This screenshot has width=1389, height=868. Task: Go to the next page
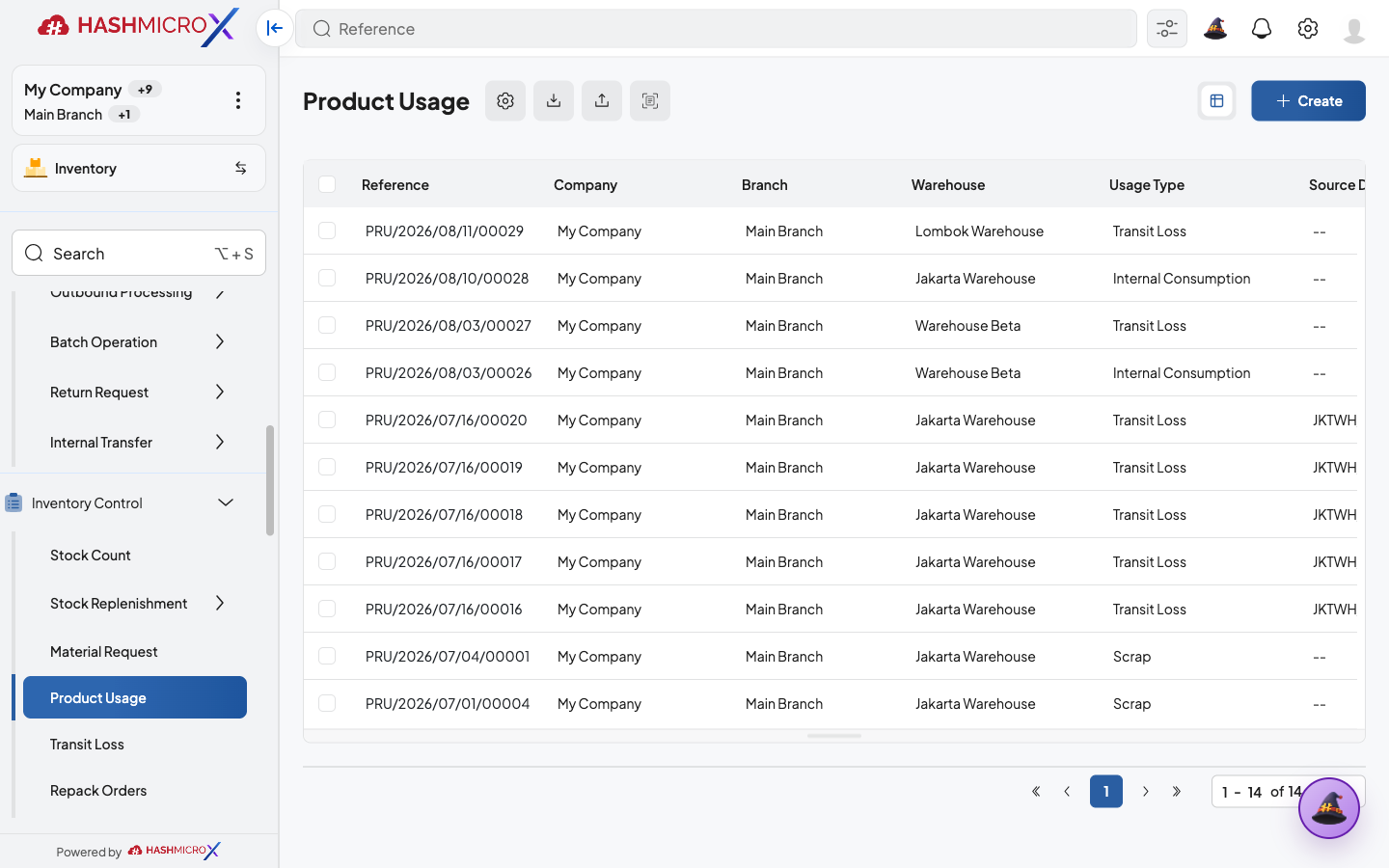coord(1146,792)
